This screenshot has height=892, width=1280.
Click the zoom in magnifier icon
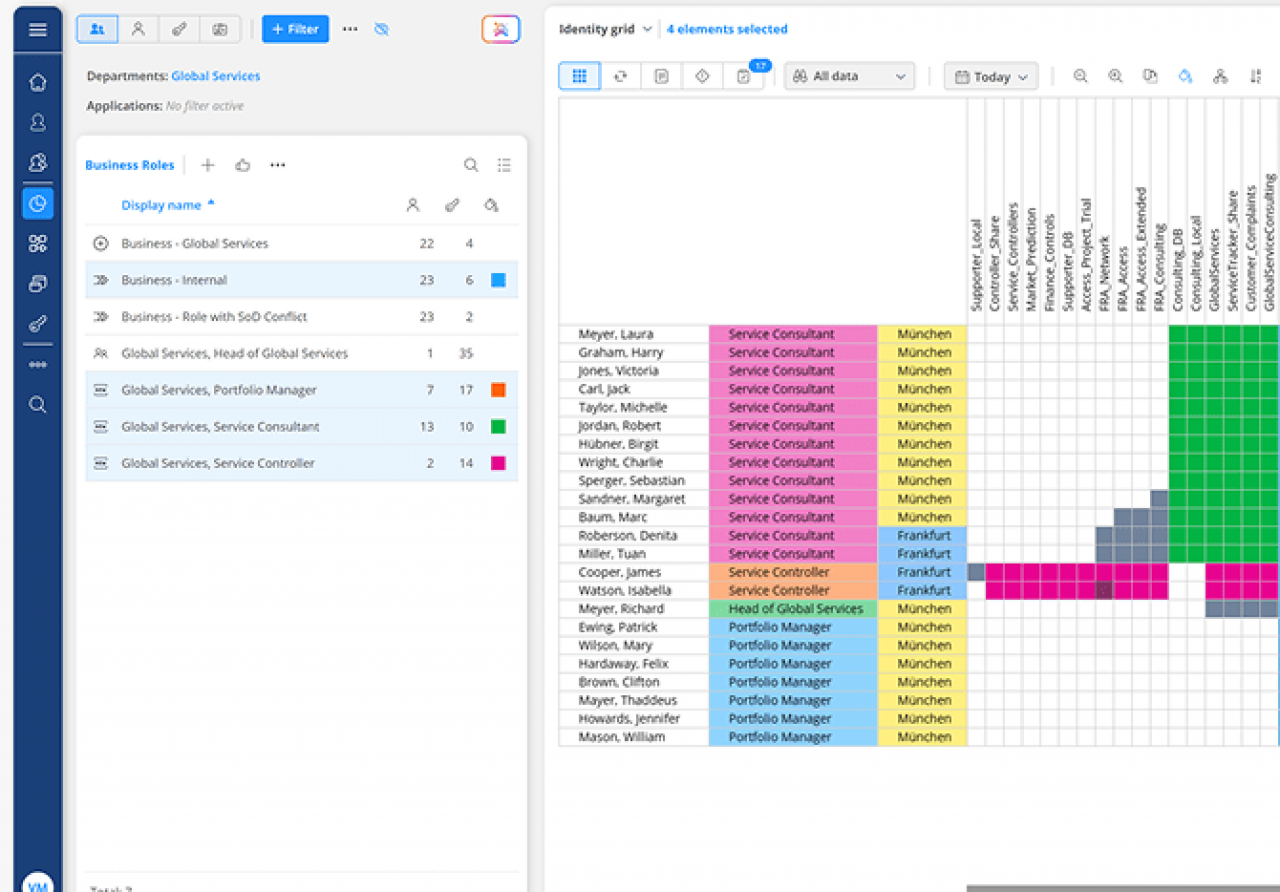(x=1115, y=76)
